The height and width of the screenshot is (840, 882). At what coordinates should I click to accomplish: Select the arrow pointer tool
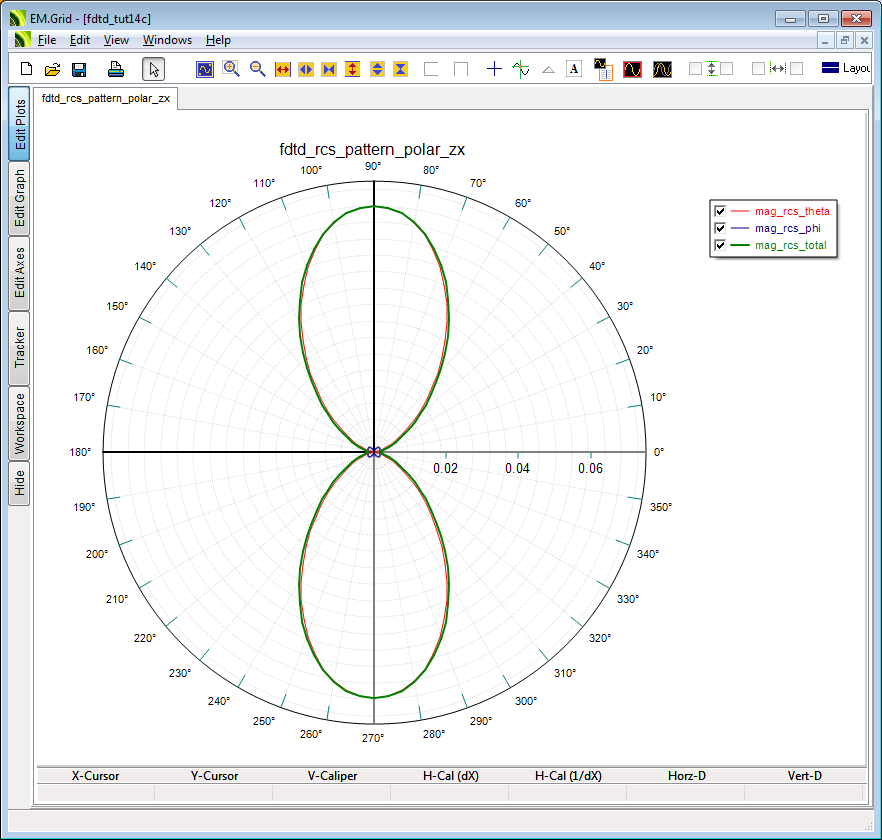pyautogui.click(x=153, y=69)
